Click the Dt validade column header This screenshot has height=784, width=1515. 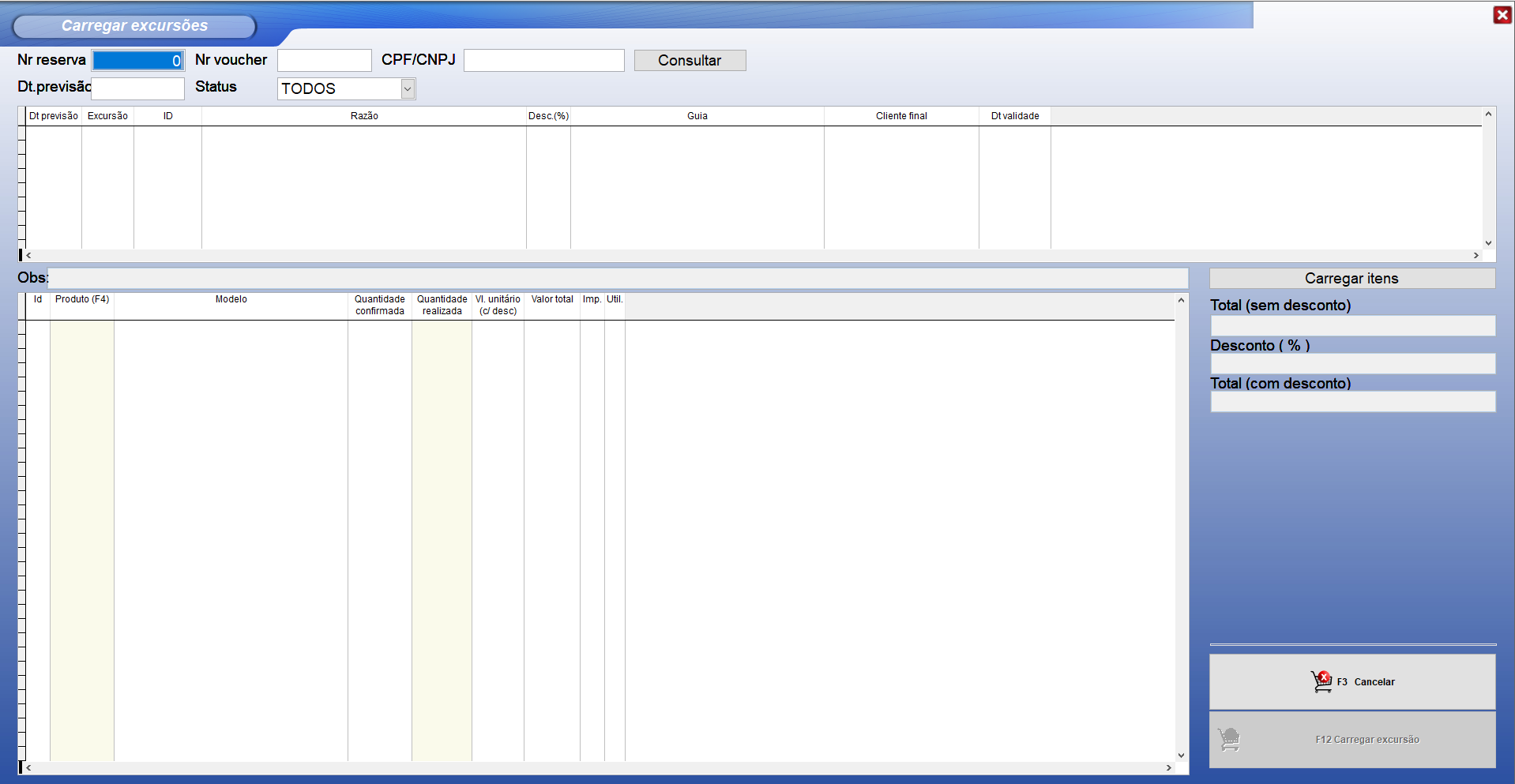click(1015, 116)
